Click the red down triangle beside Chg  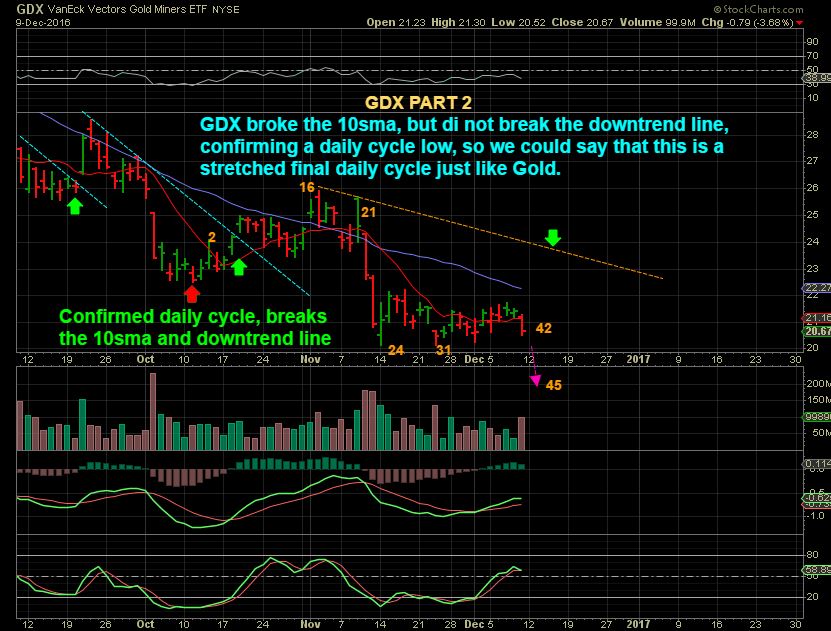pos(799,23)
